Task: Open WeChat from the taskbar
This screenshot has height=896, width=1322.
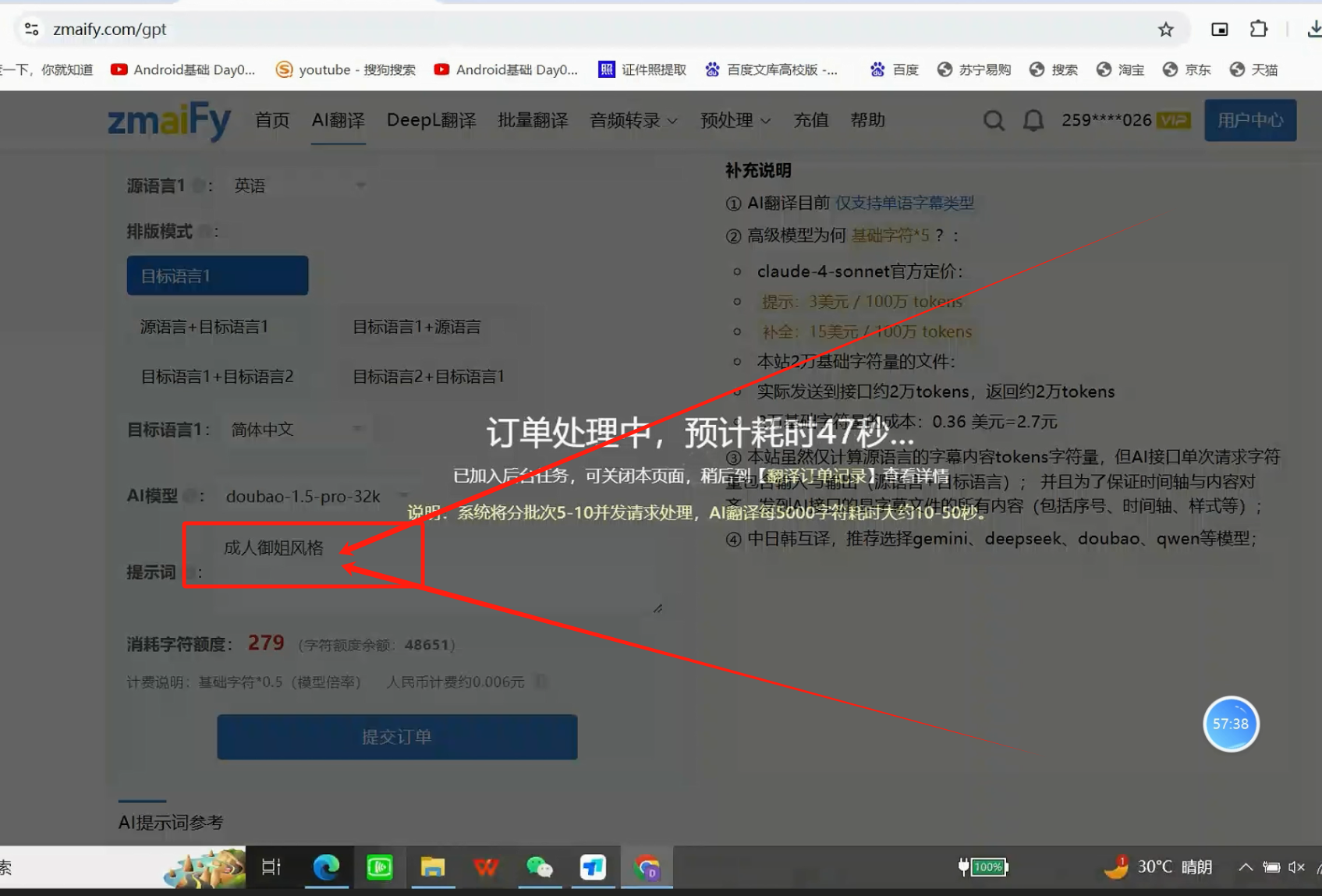Action: [x=539, y=867]
